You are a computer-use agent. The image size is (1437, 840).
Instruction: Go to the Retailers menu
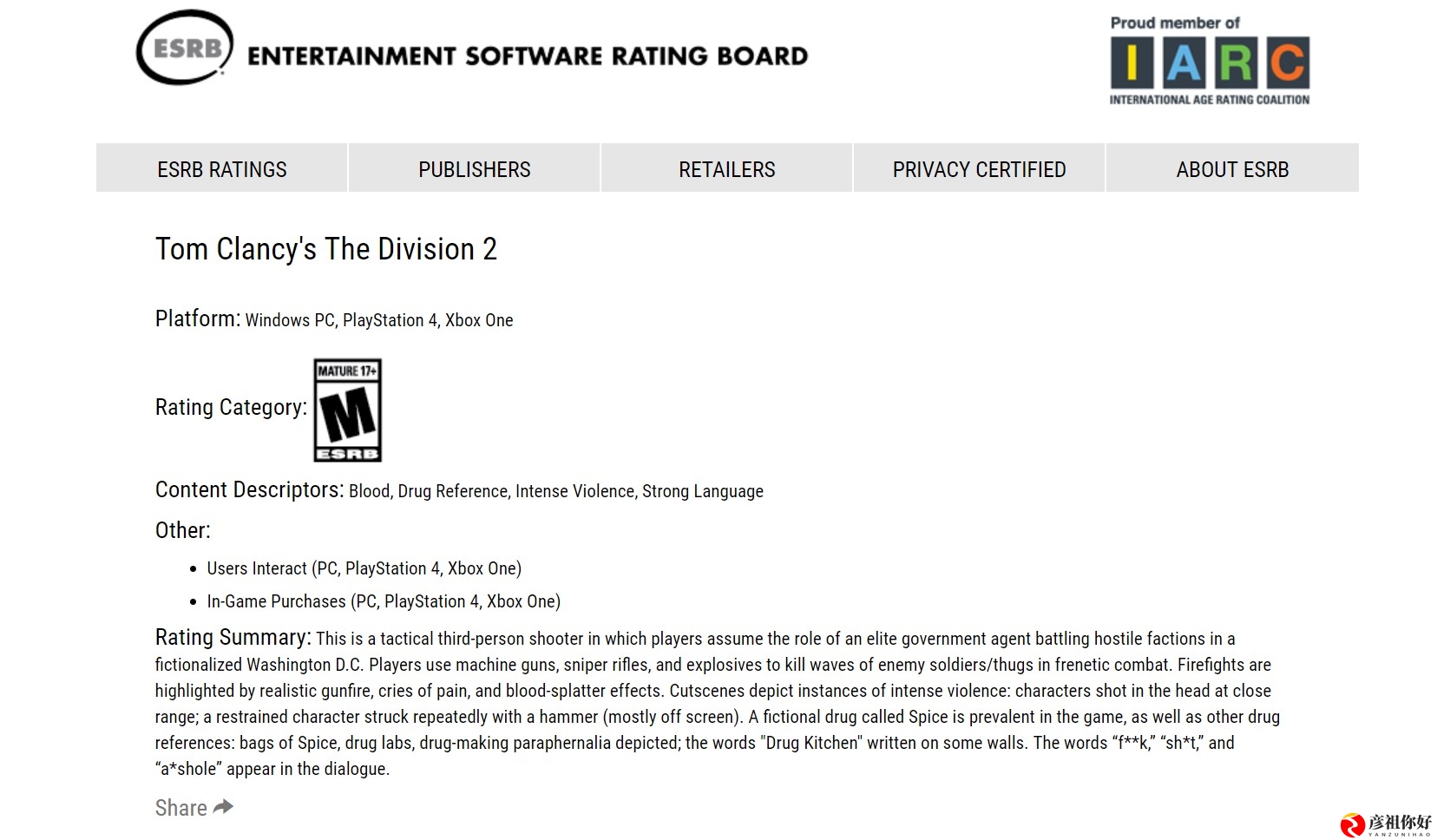point(727,168)
